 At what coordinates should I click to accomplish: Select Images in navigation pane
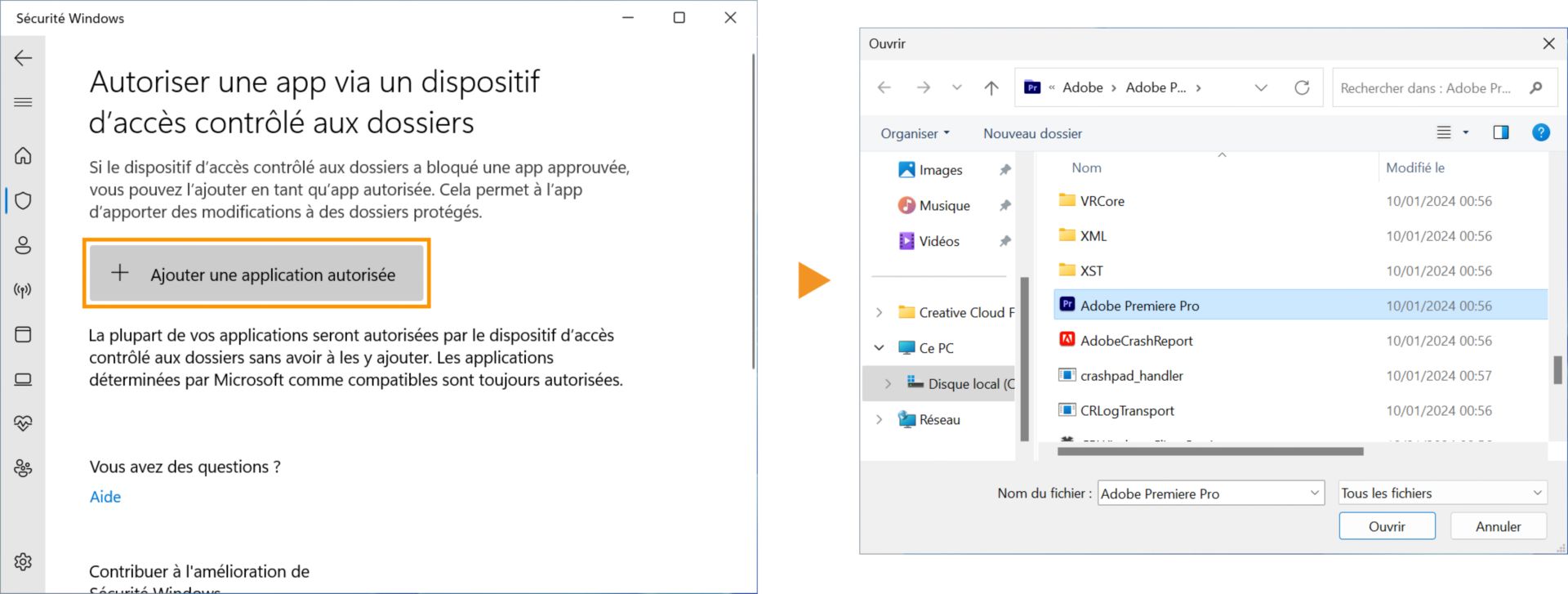(930, 170)
